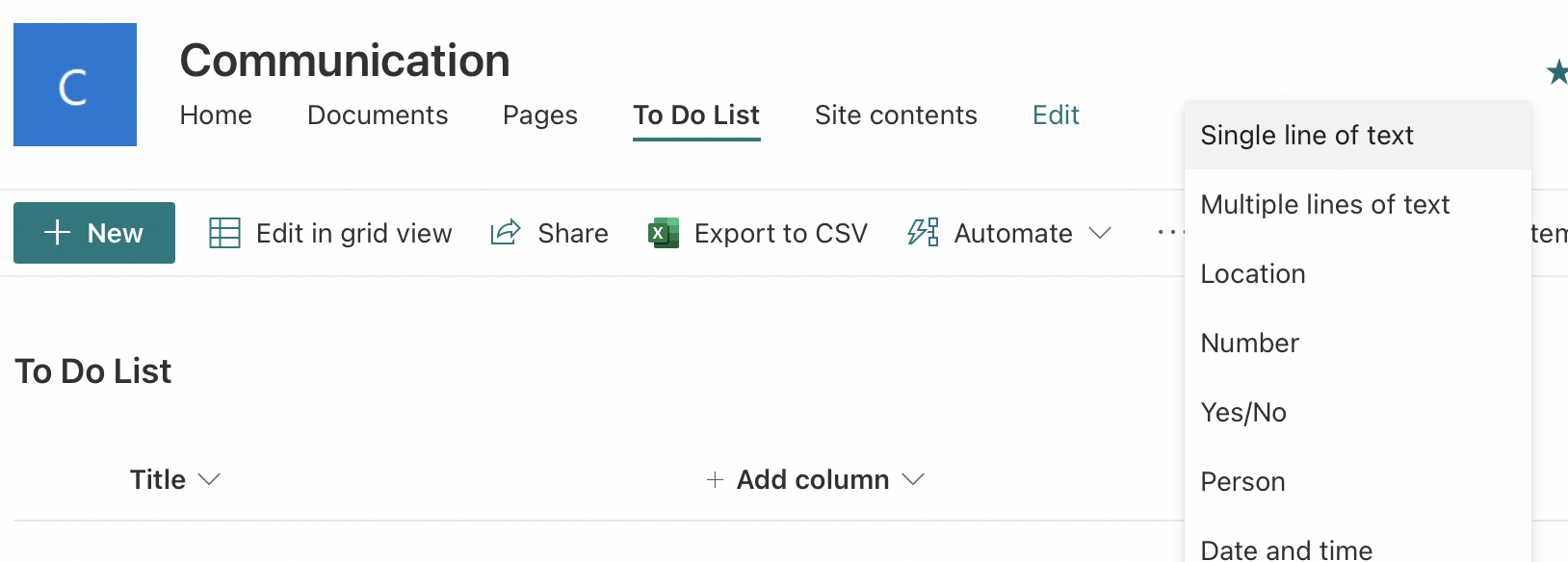Click the Excel Export to CSV icon
The width and height of the screenshot is (1568, 562).
click(x=664, y=233)
